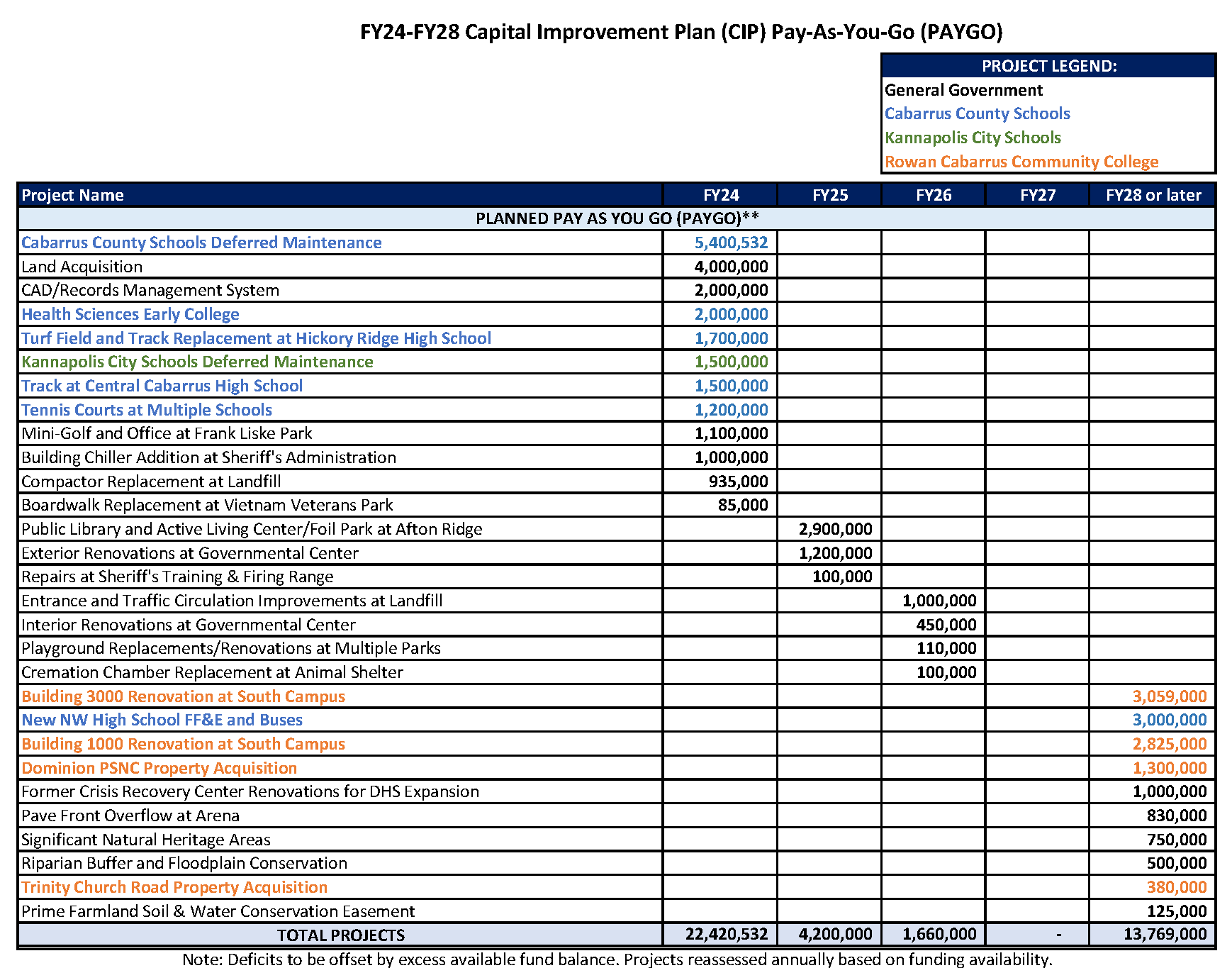This screenshot has height=968, width=1232.
Task: Select Cabarrus County Schools in the legend
Action: coord(977,113)
